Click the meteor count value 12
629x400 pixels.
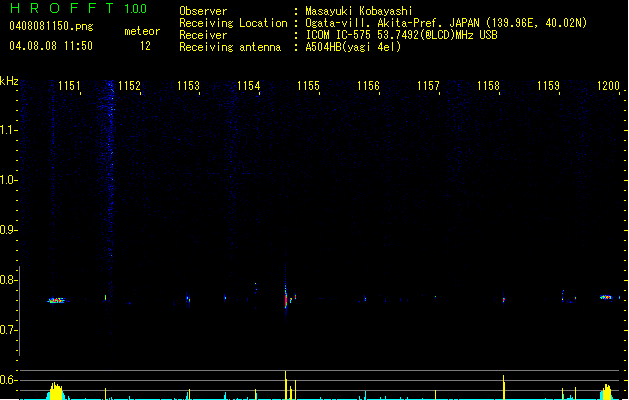point(145,46)
